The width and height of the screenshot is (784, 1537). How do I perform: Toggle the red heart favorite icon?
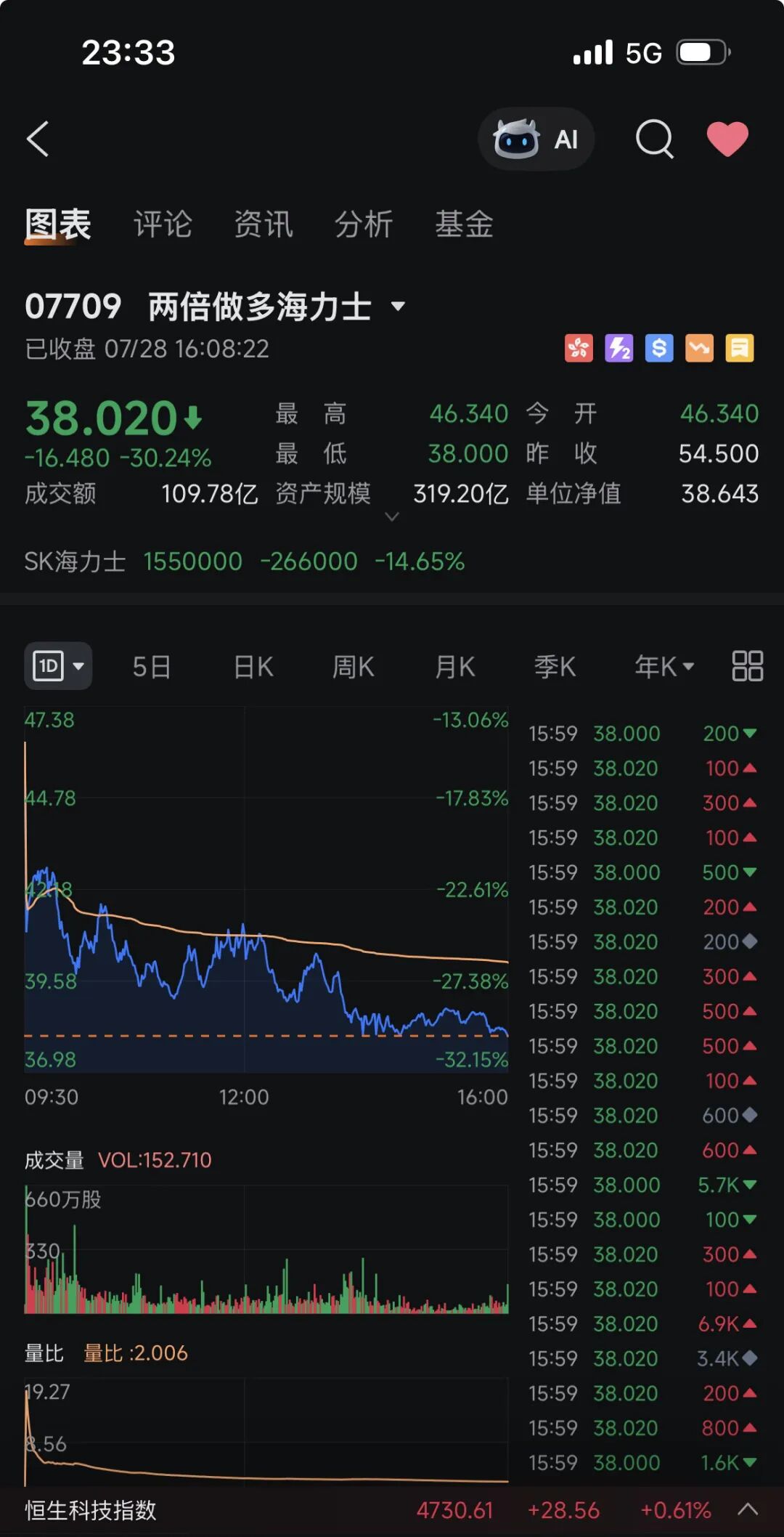(727, 139)
